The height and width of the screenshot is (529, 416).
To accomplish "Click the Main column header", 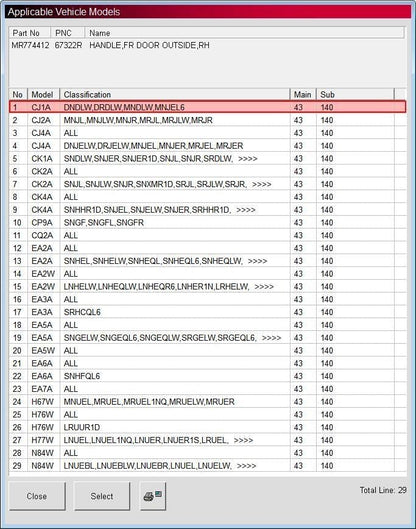I will tap(303, 94).
